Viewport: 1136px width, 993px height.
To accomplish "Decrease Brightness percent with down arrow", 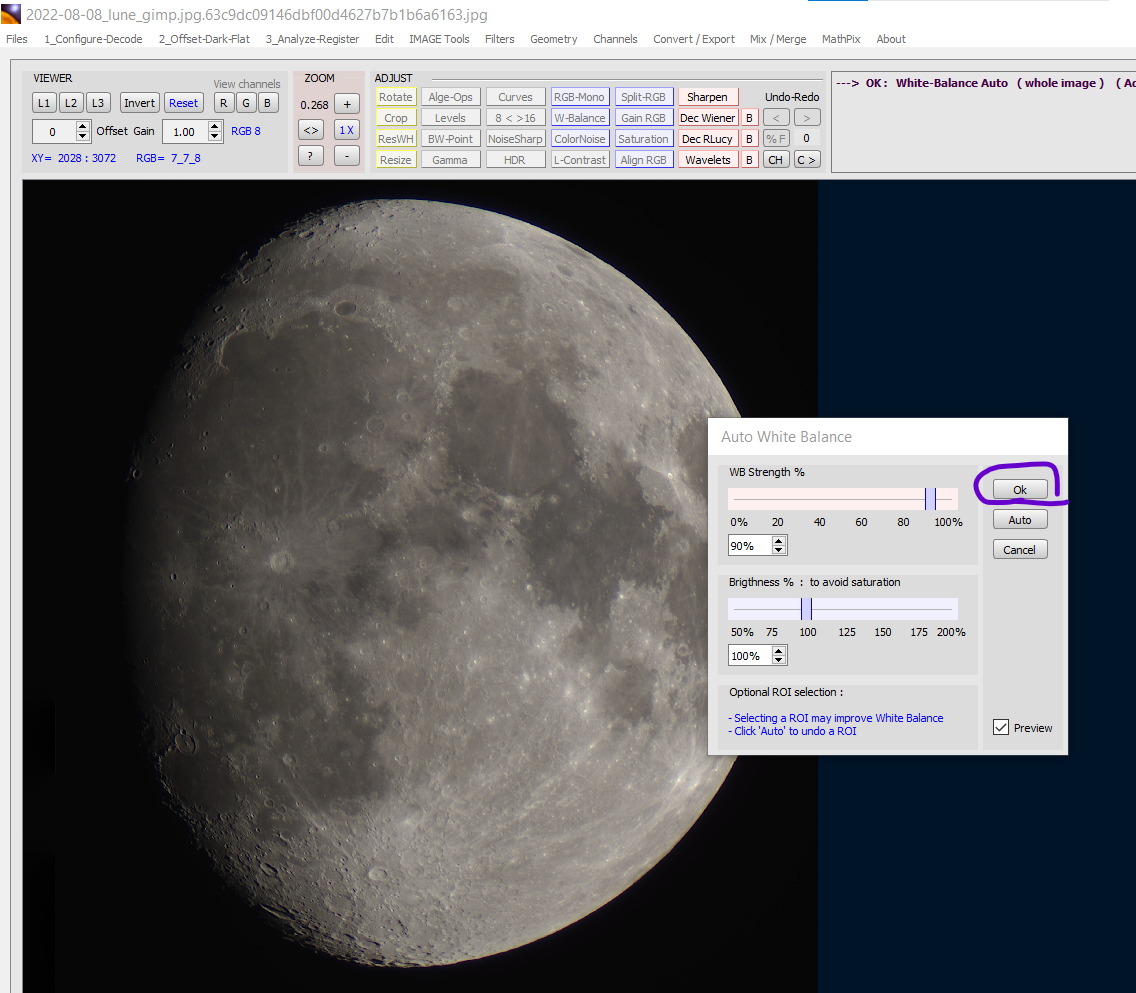I will [780, 661].
